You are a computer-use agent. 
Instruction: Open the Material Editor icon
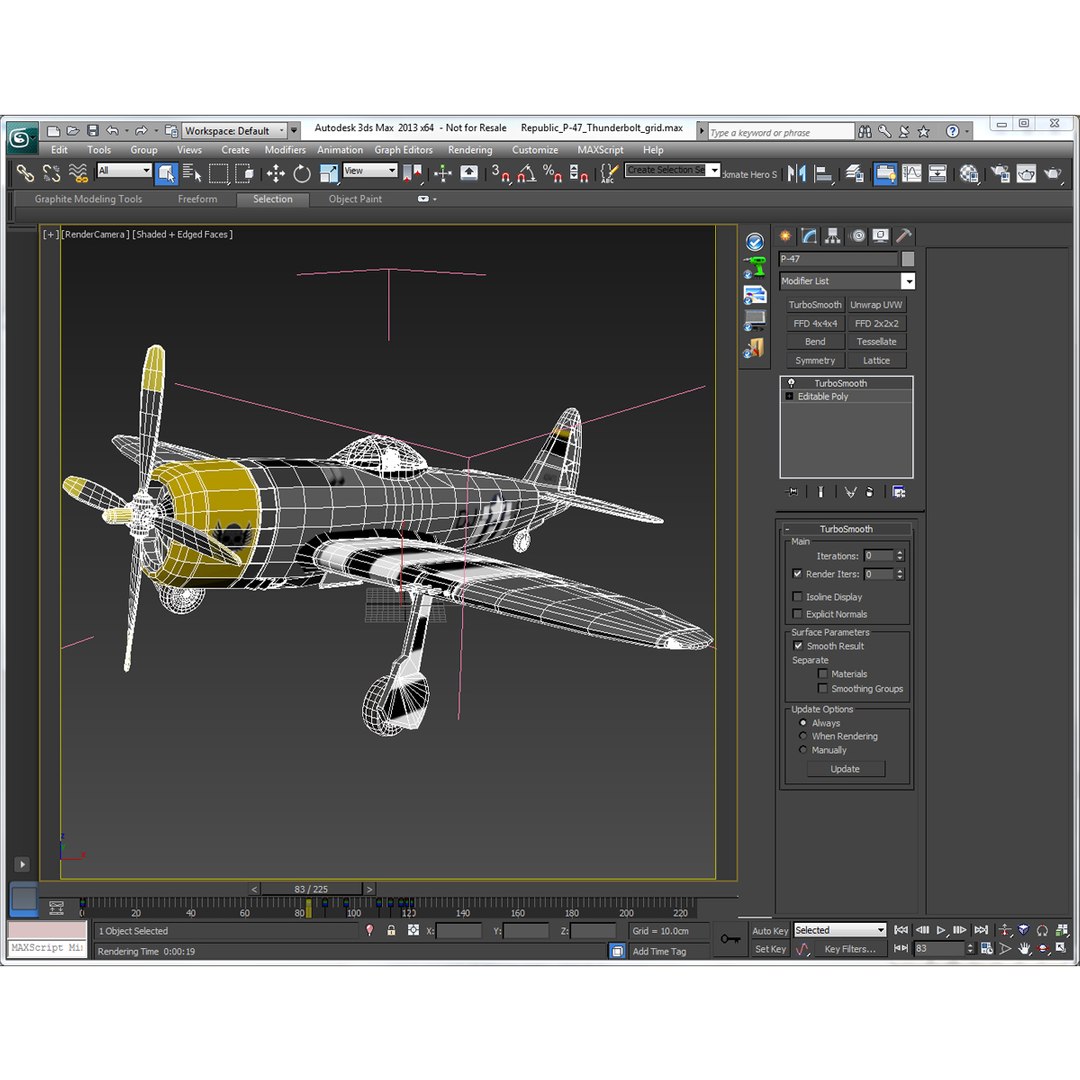pyautogui.click(x=968, y=174)
